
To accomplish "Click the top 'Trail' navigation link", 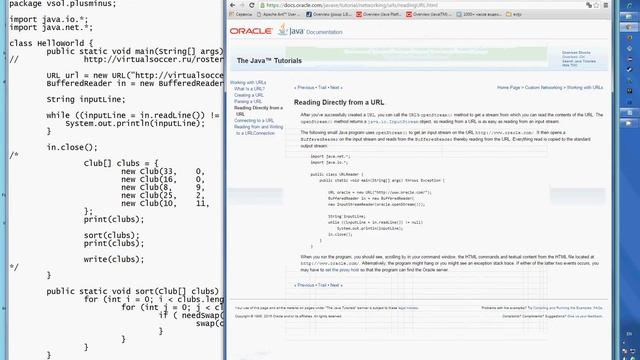I will coord(322,88).
